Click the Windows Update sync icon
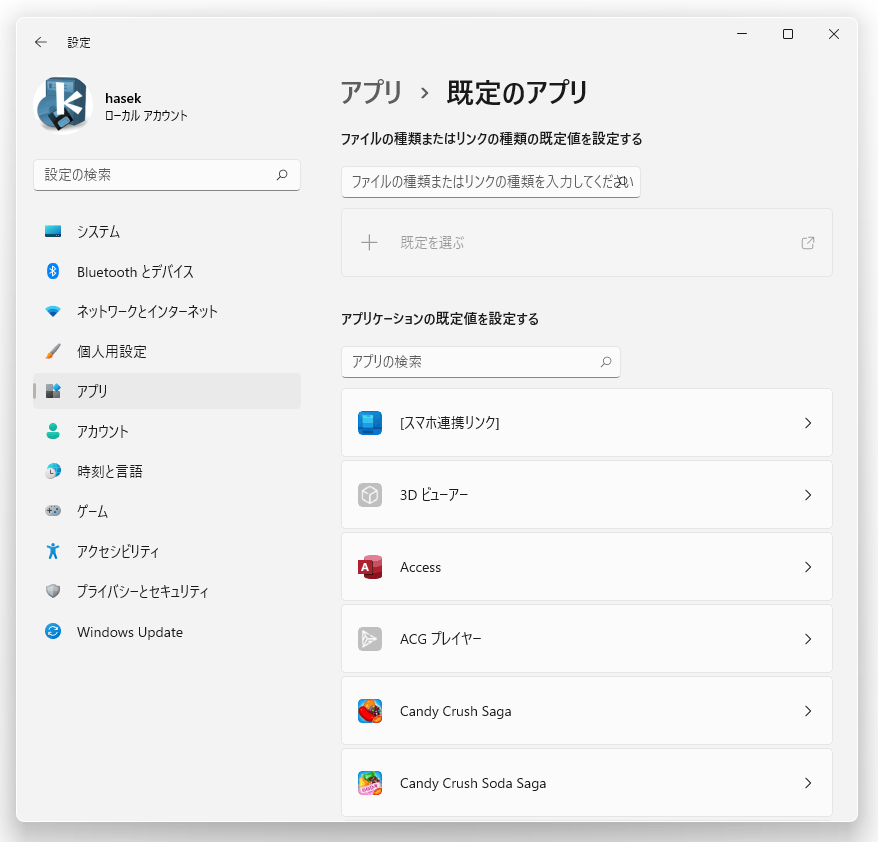This screenshot has height=842, width=878. pyautogui.click(x=53, y=632)
